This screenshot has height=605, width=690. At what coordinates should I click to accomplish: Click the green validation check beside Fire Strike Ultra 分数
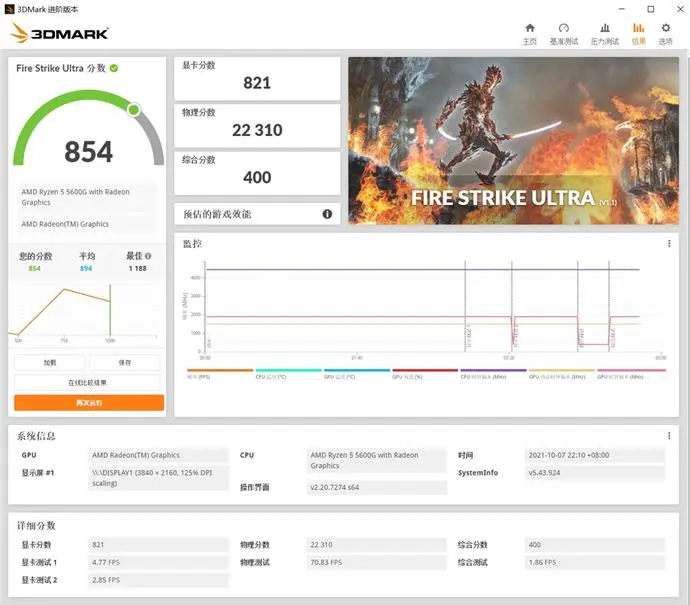[114, 68]
